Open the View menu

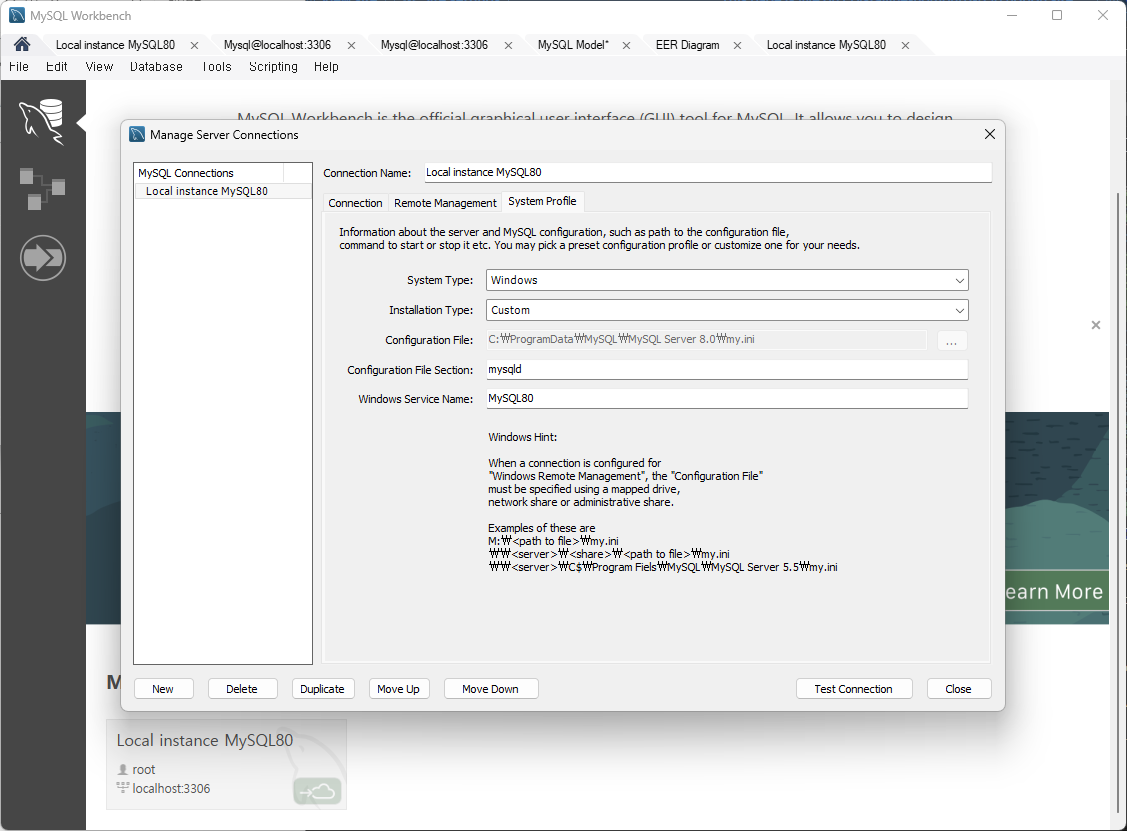(99, 67)
